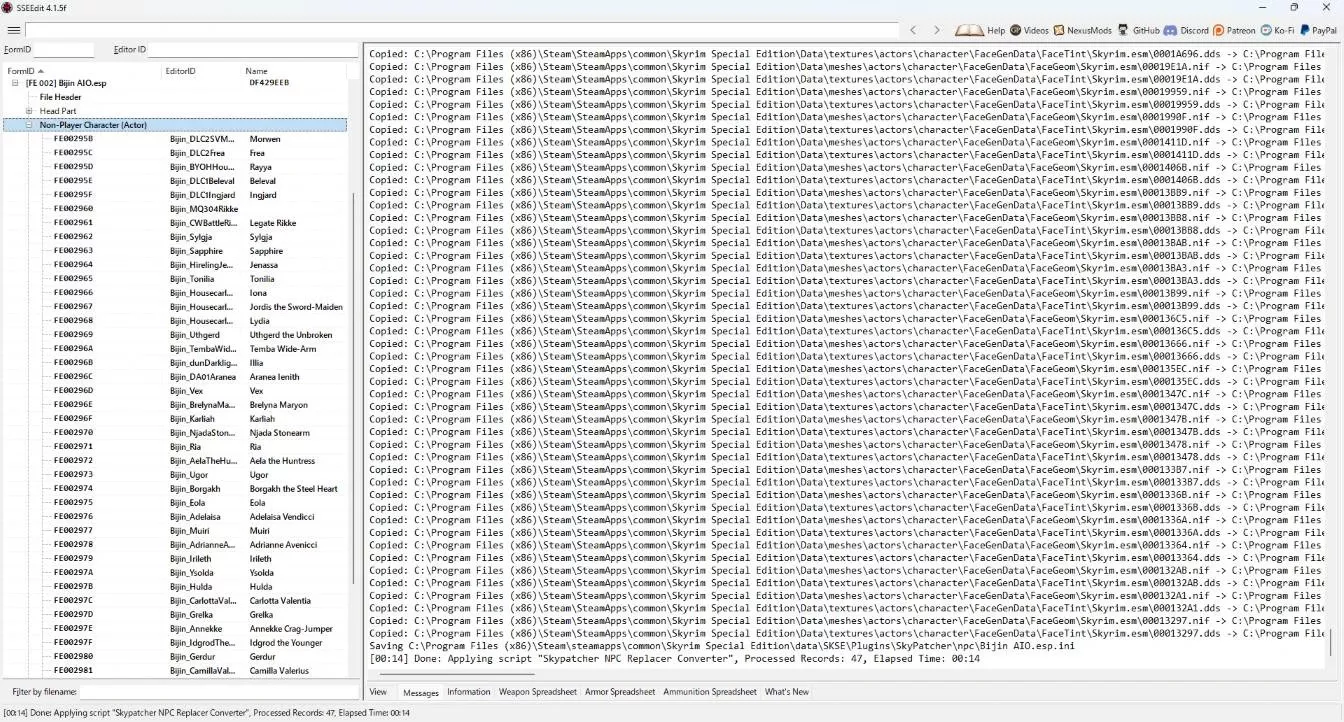Switch to the View tab
The image size is (1344, 722).
coord(378,692)
